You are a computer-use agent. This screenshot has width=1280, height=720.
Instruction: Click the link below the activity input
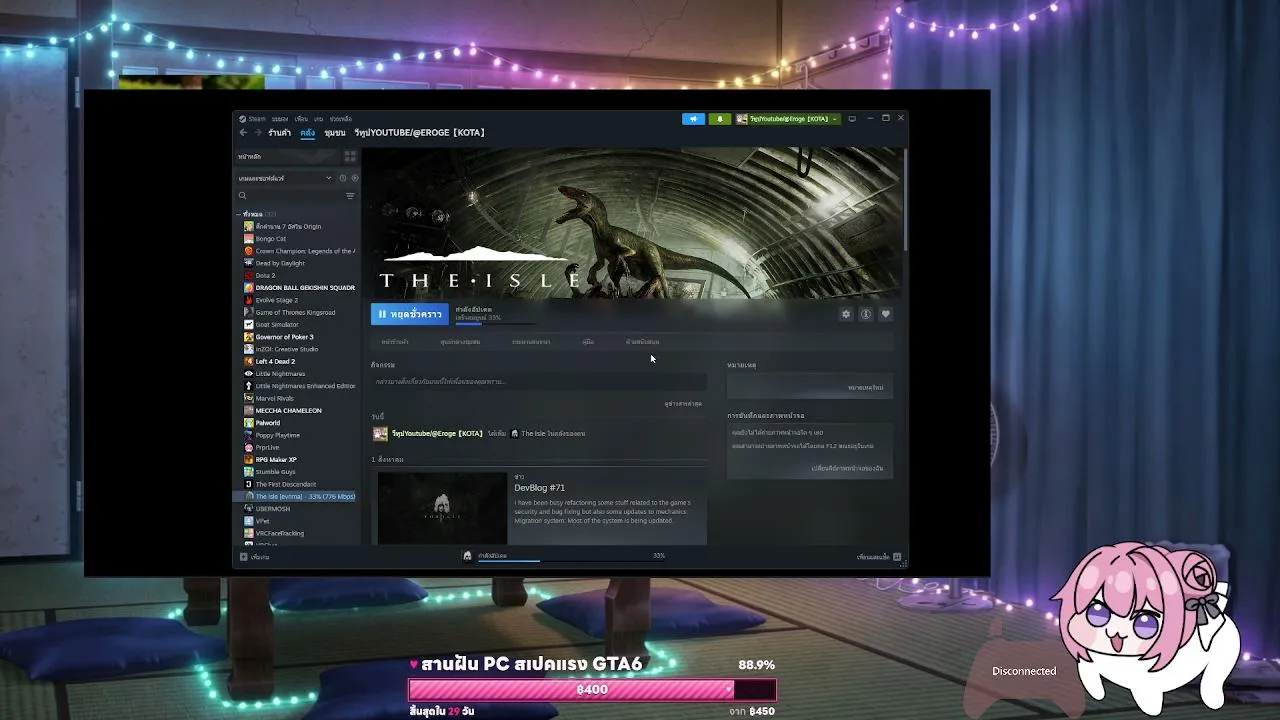click(x=683, y=404)
